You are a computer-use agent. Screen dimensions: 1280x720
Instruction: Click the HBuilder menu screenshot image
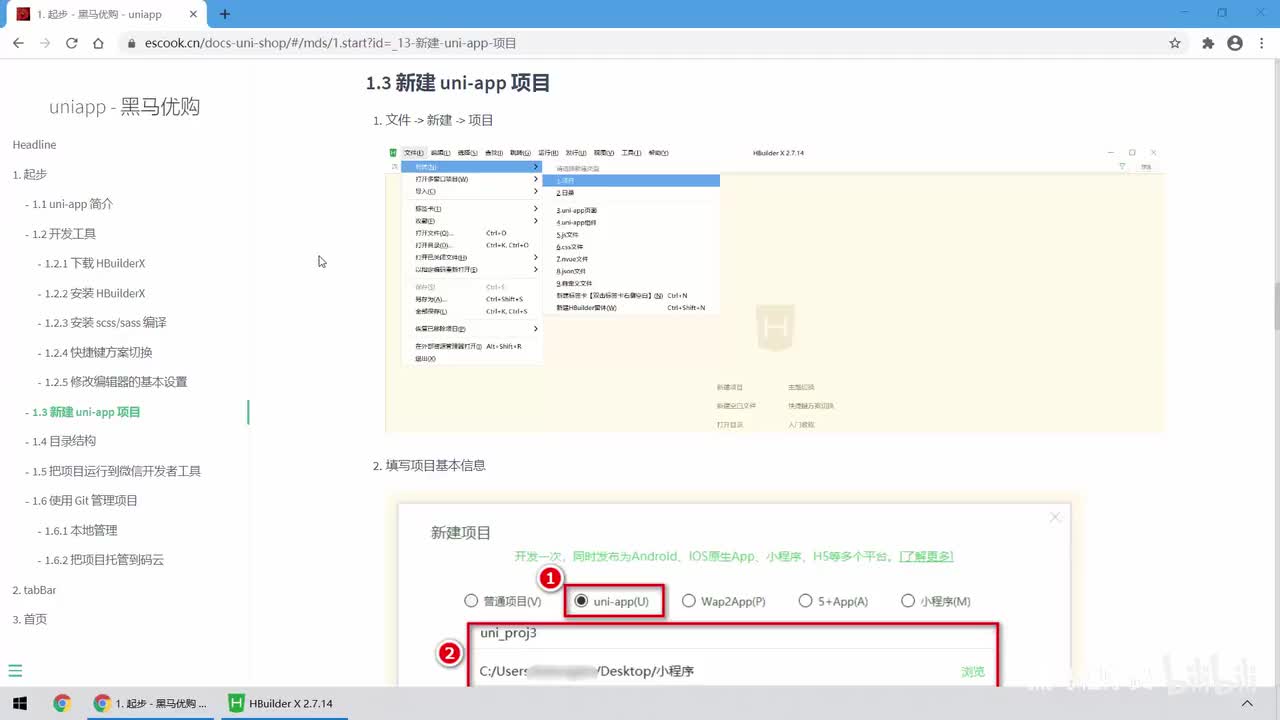775,288
